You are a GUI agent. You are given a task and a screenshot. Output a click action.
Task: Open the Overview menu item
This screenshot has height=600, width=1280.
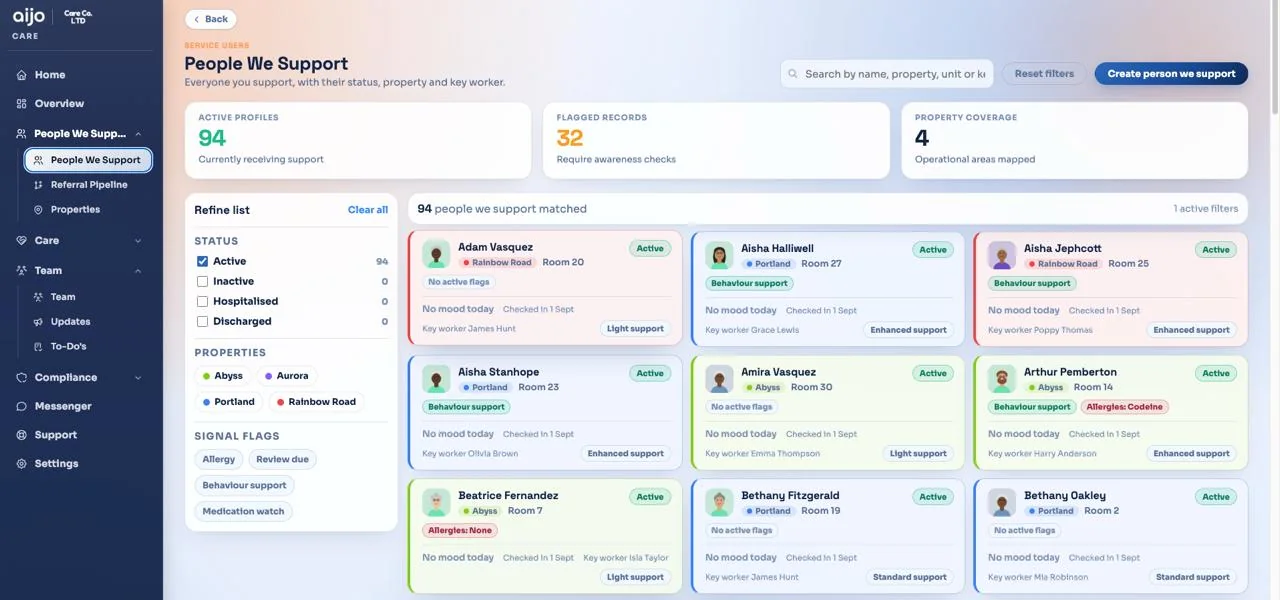[x=81, y=104]
